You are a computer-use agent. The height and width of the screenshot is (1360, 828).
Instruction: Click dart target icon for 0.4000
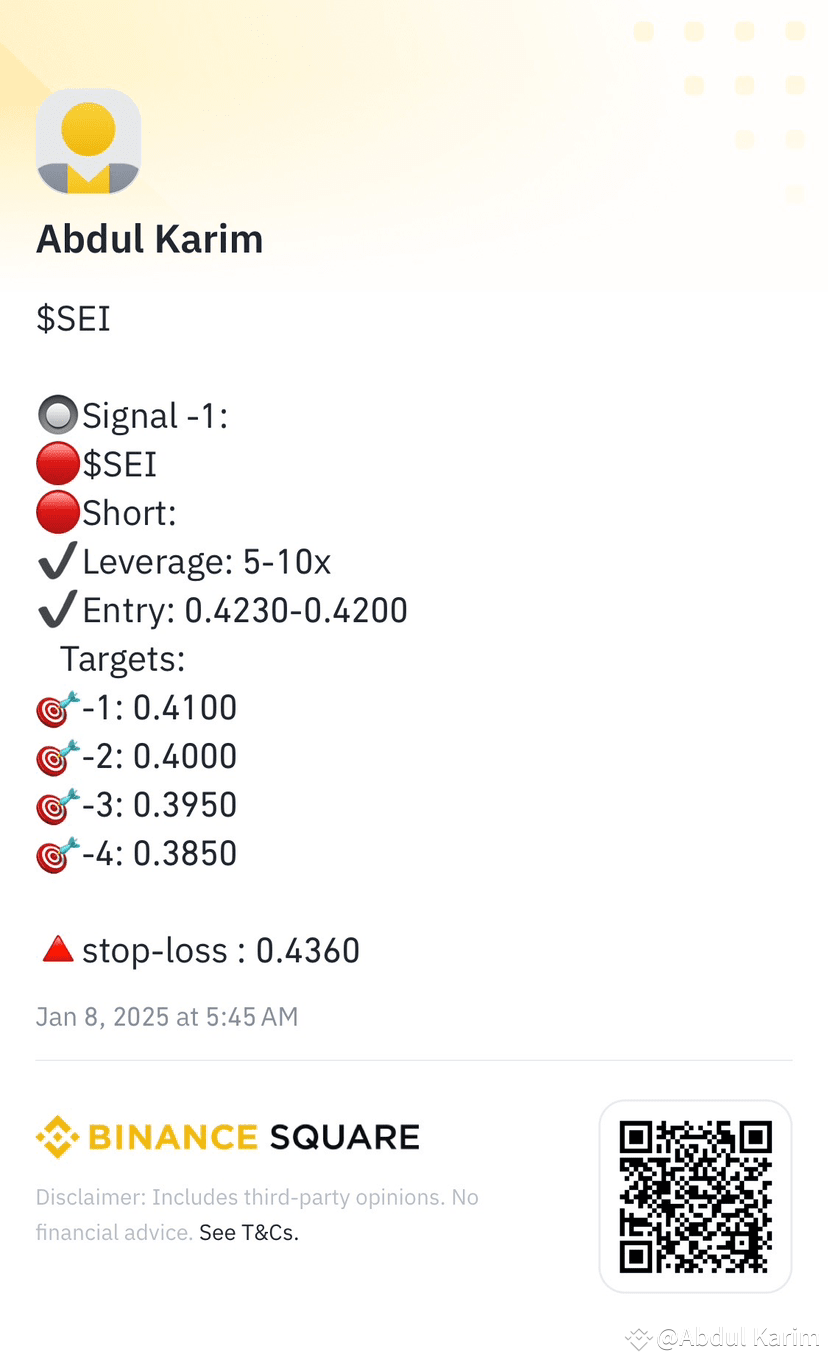tap(57, 756)
